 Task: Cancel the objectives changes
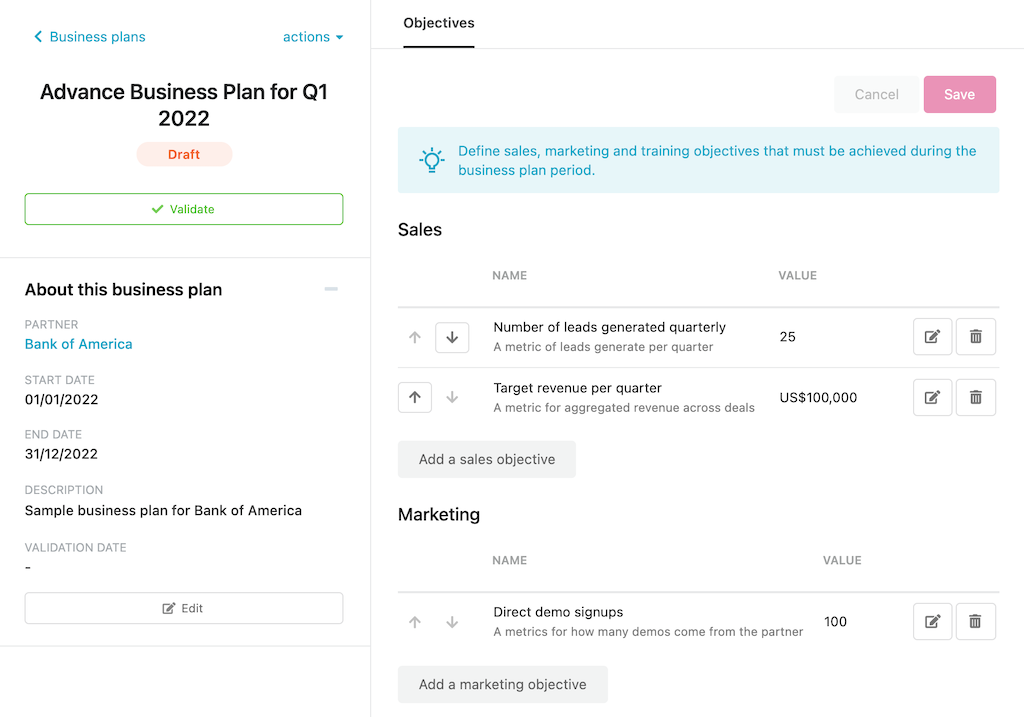pos(876,94)
